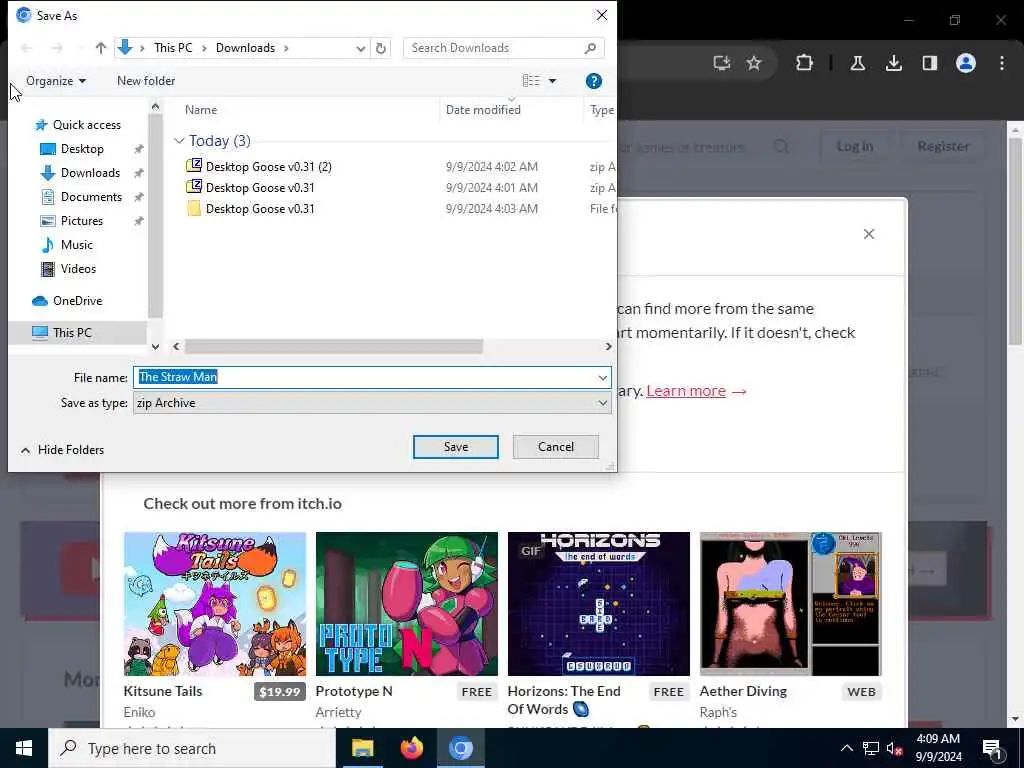Screen dimensions: 1024x768
Task: Click the Up one level arrow
Action: click(101, 48)
